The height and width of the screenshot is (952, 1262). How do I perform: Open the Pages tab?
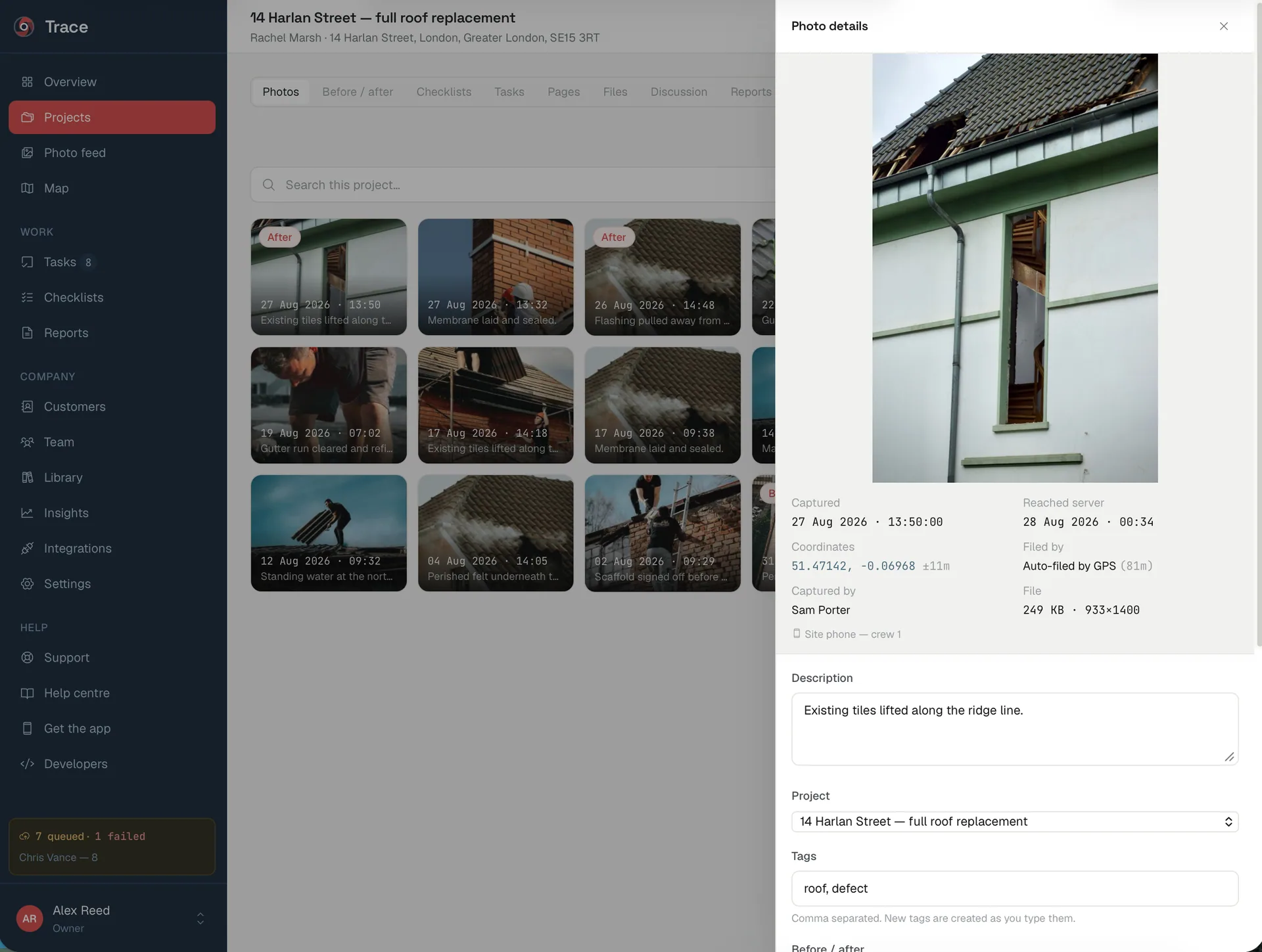pos(564,92)
